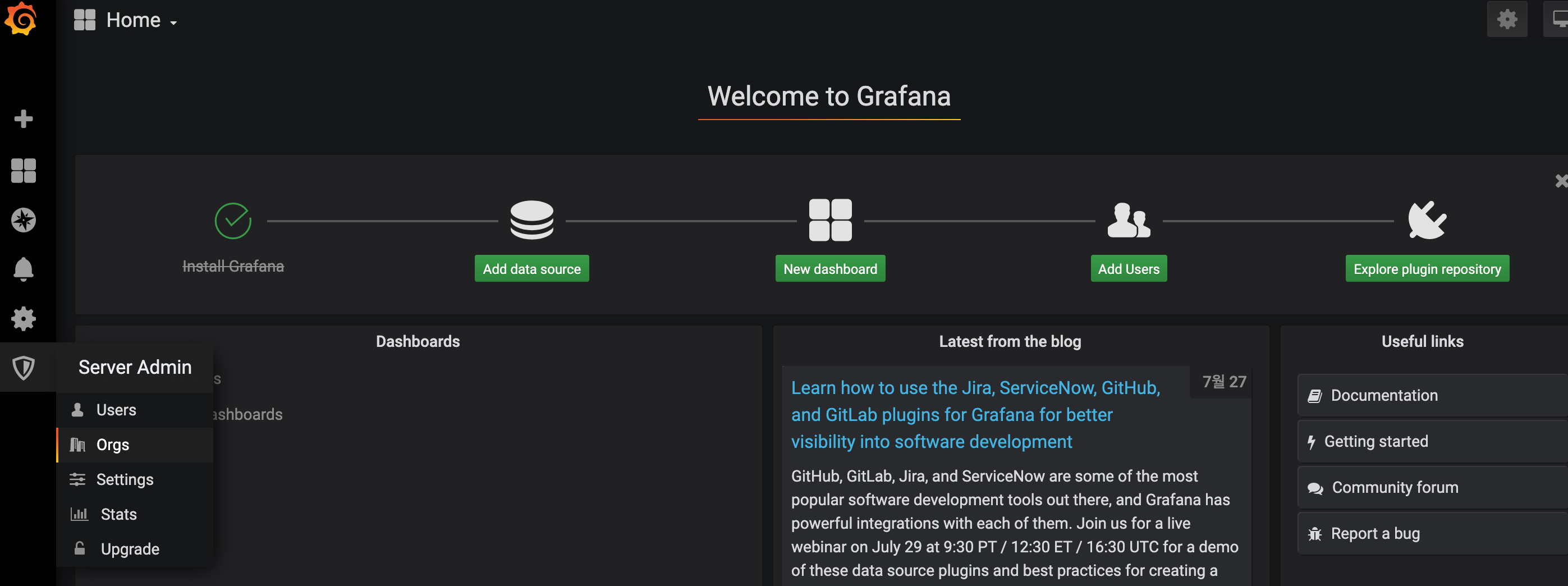Viewport: 1568px width, 586px height.
Task: Click the cycle view mode monitor icon
Action: pos(1557,20)
